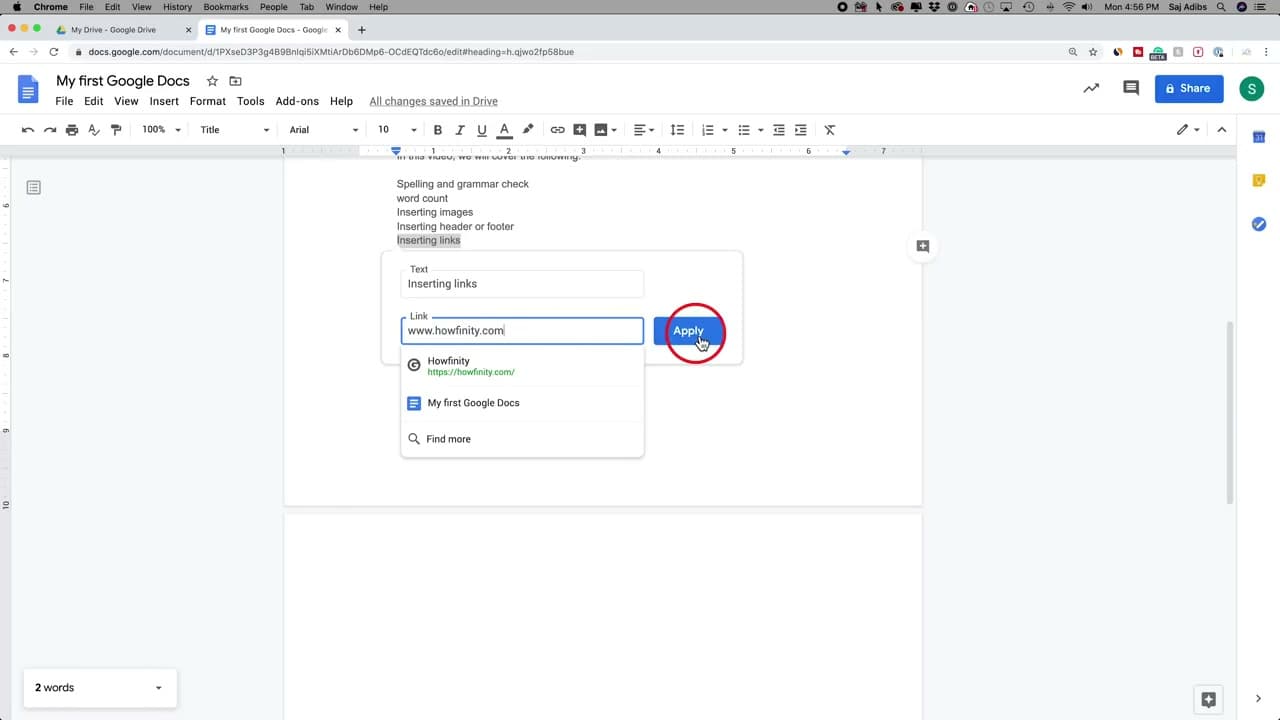Open the Docs home icon
This screenshot has width=1280, height=720.
28,89
